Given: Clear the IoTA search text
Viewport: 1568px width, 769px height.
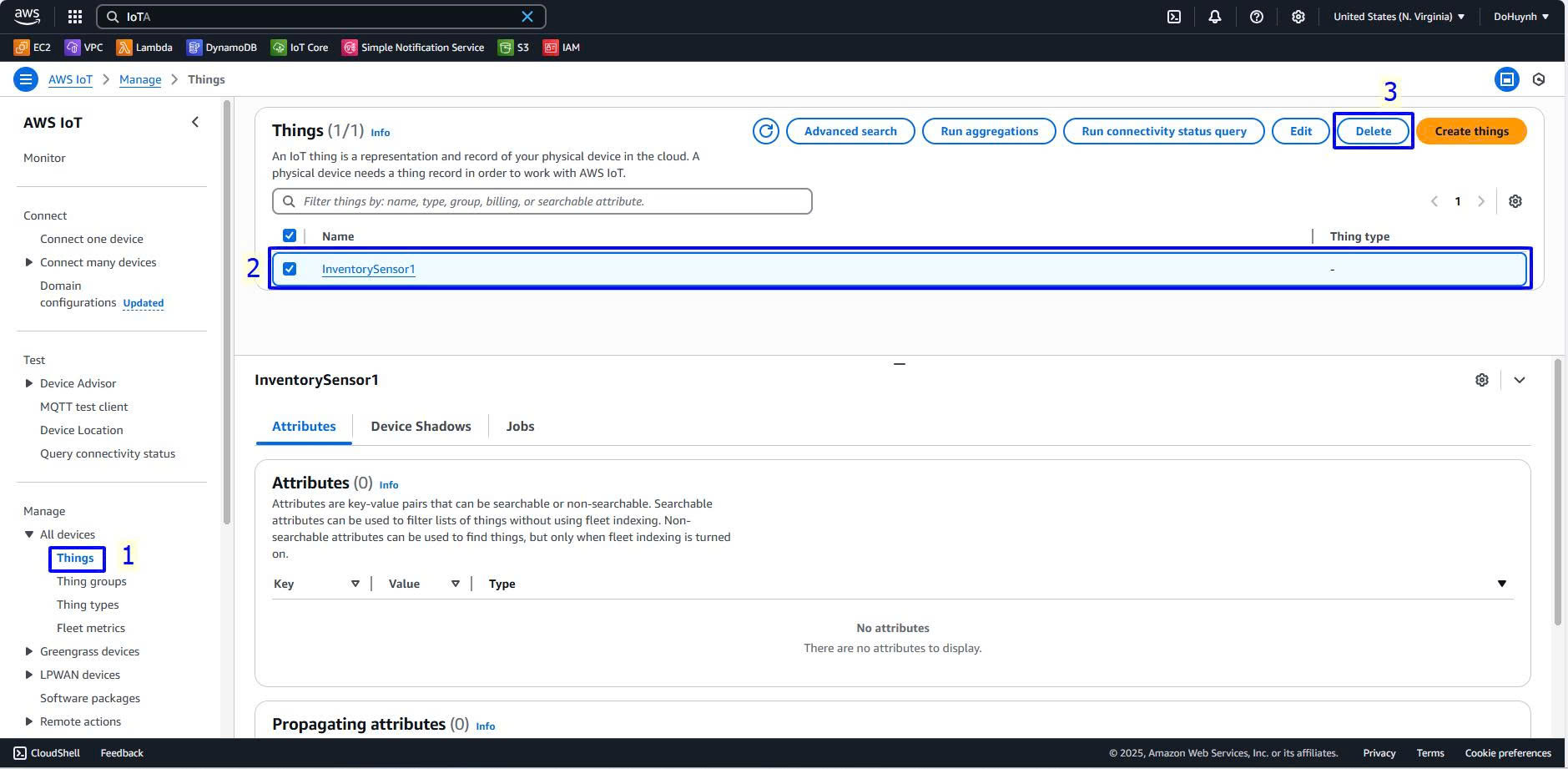Looking at the screenshot, I should tap(527, 17).
